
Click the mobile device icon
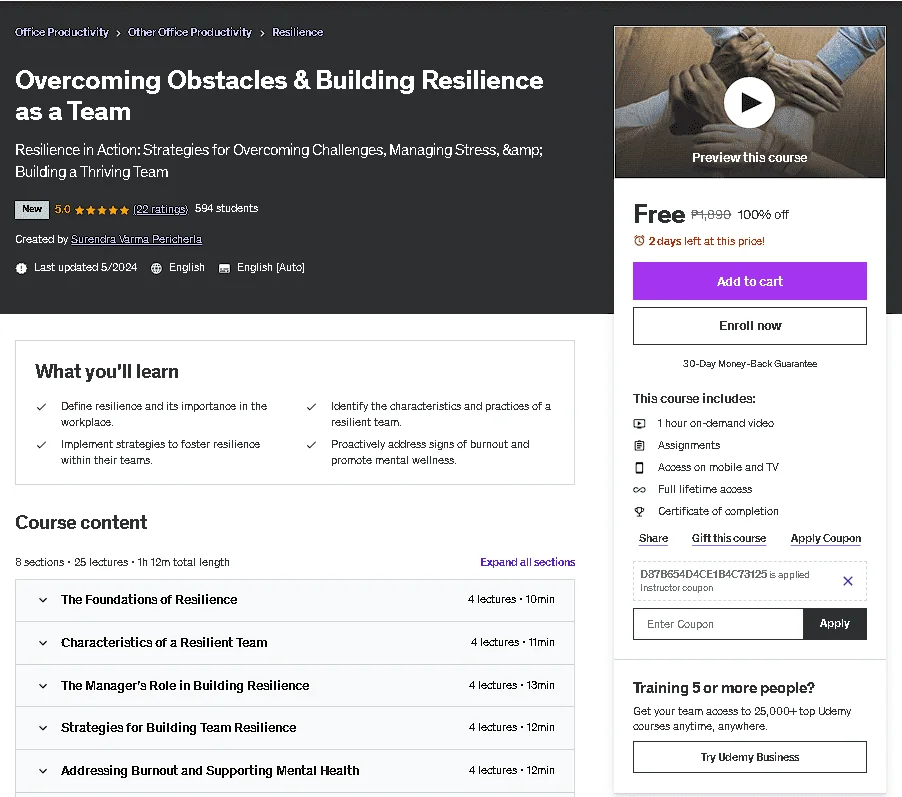639,467
